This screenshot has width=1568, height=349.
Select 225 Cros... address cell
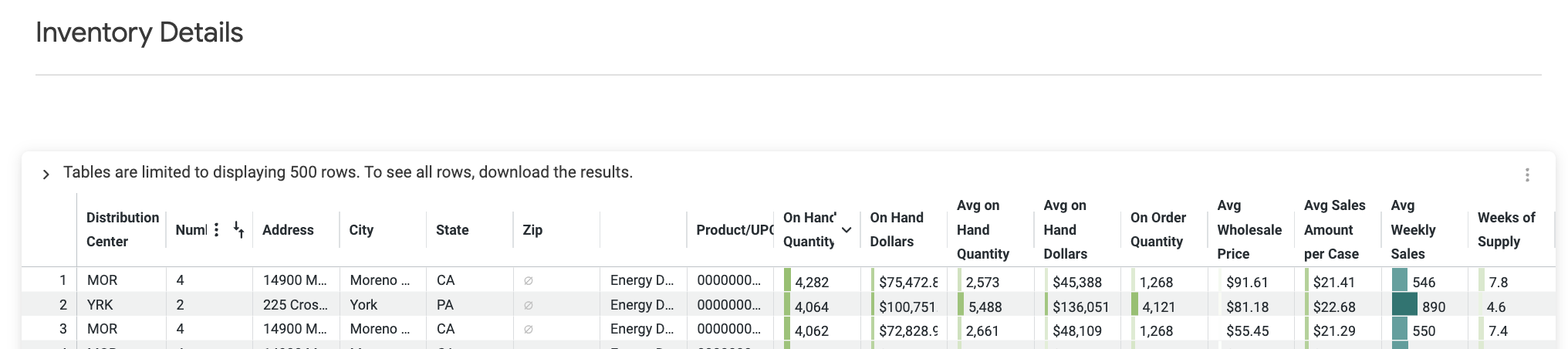pos(296,304)
